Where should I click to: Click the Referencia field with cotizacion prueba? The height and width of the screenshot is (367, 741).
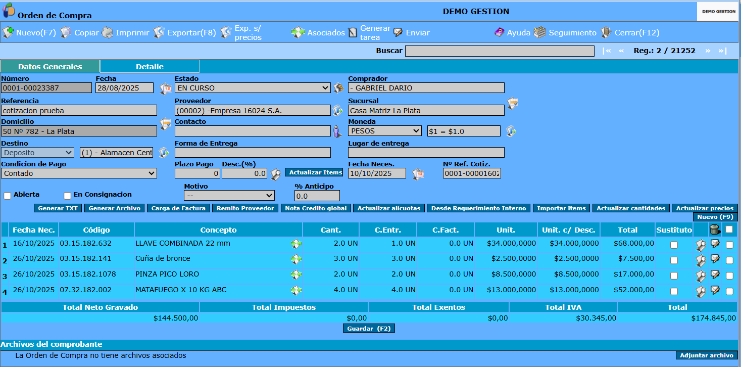coord(78,110)
